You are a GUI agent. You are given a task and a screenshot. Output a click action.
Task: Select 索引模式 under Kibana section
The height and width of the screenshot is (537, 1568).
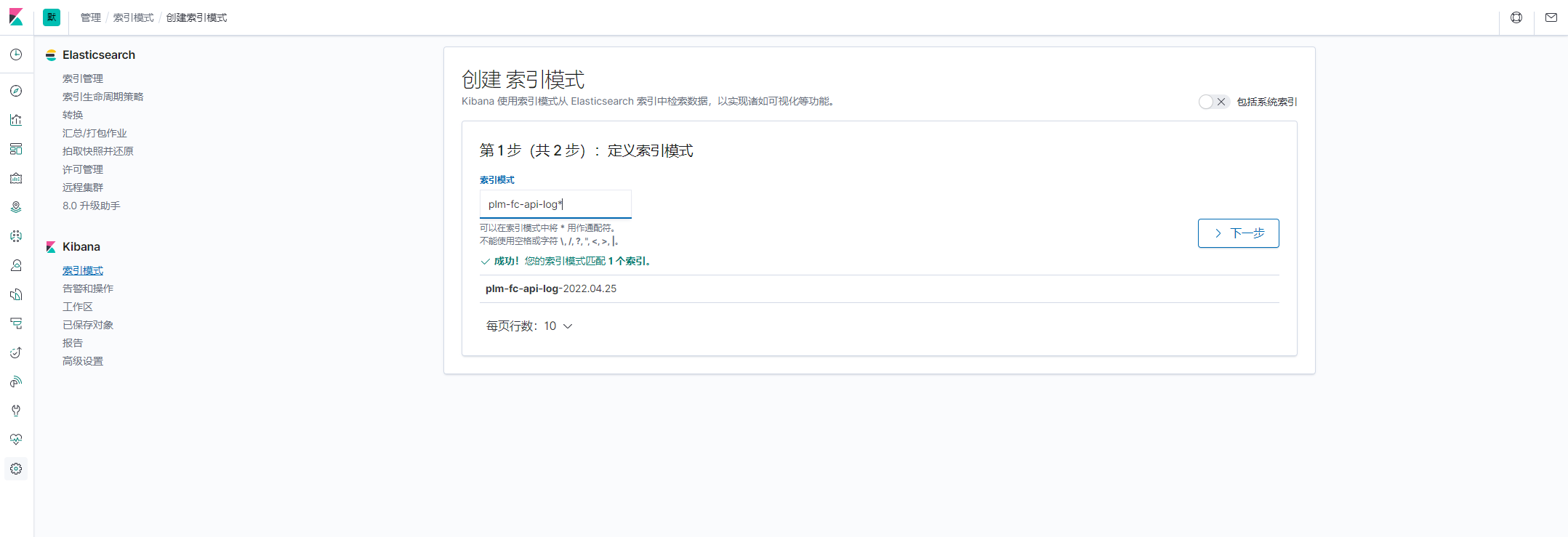[x=83, y=270]
